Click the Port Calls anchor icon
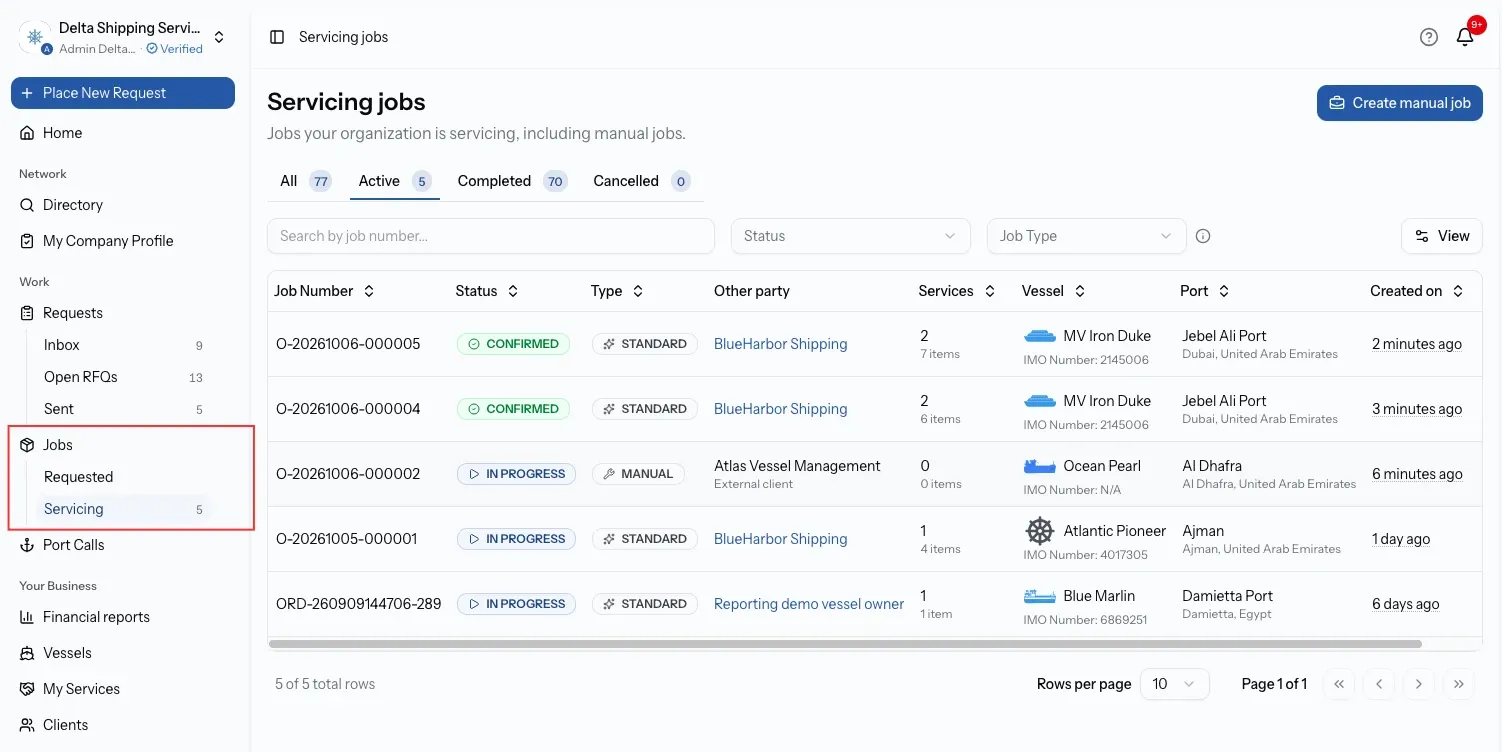The image size is (1502, 752). (27, 545)
